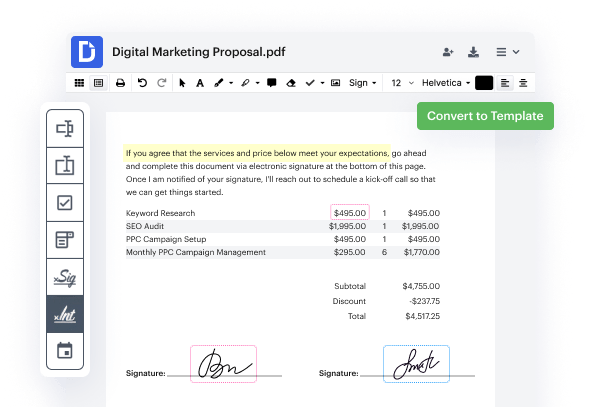Select the text tool 'A'
The image size is (594, 407).
coord(200,83)
